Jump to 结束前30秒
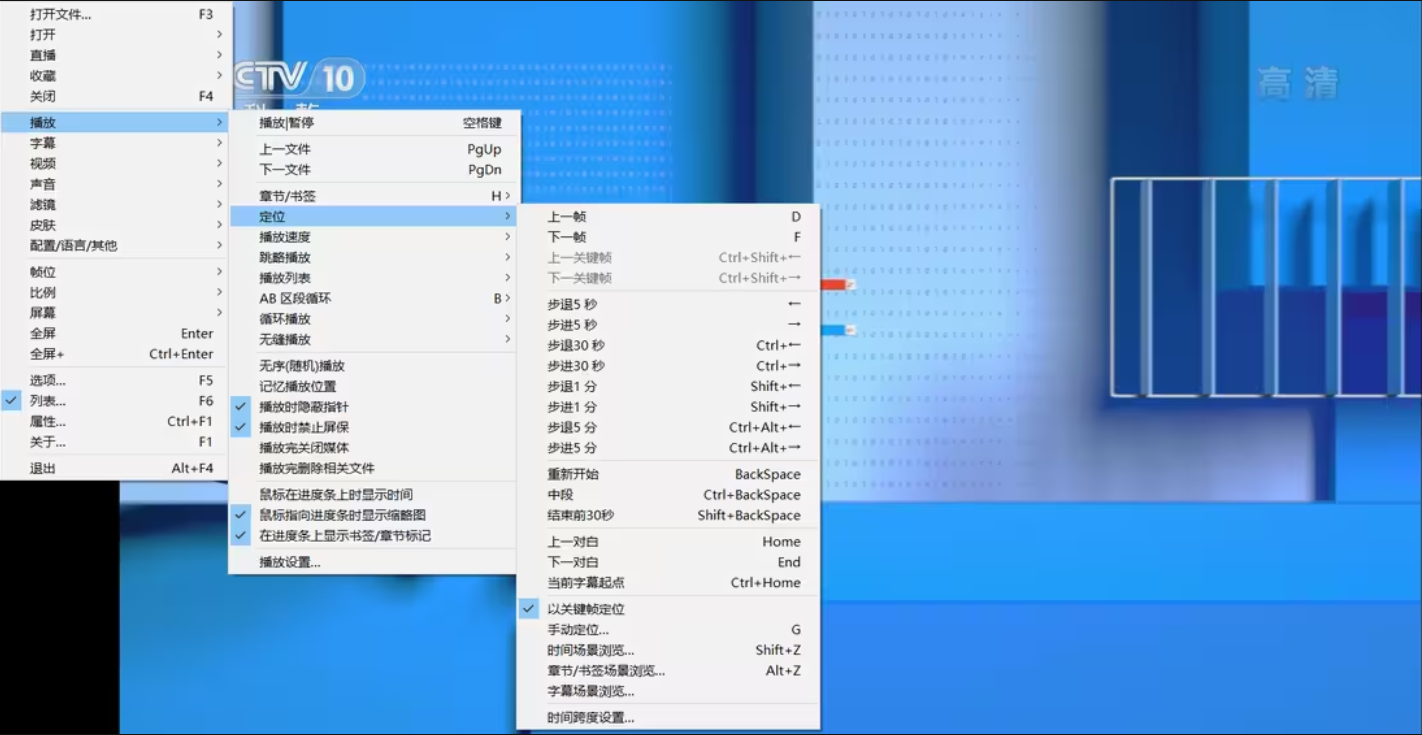Screen dimensions: 1422x735 [x=668, y=516]
